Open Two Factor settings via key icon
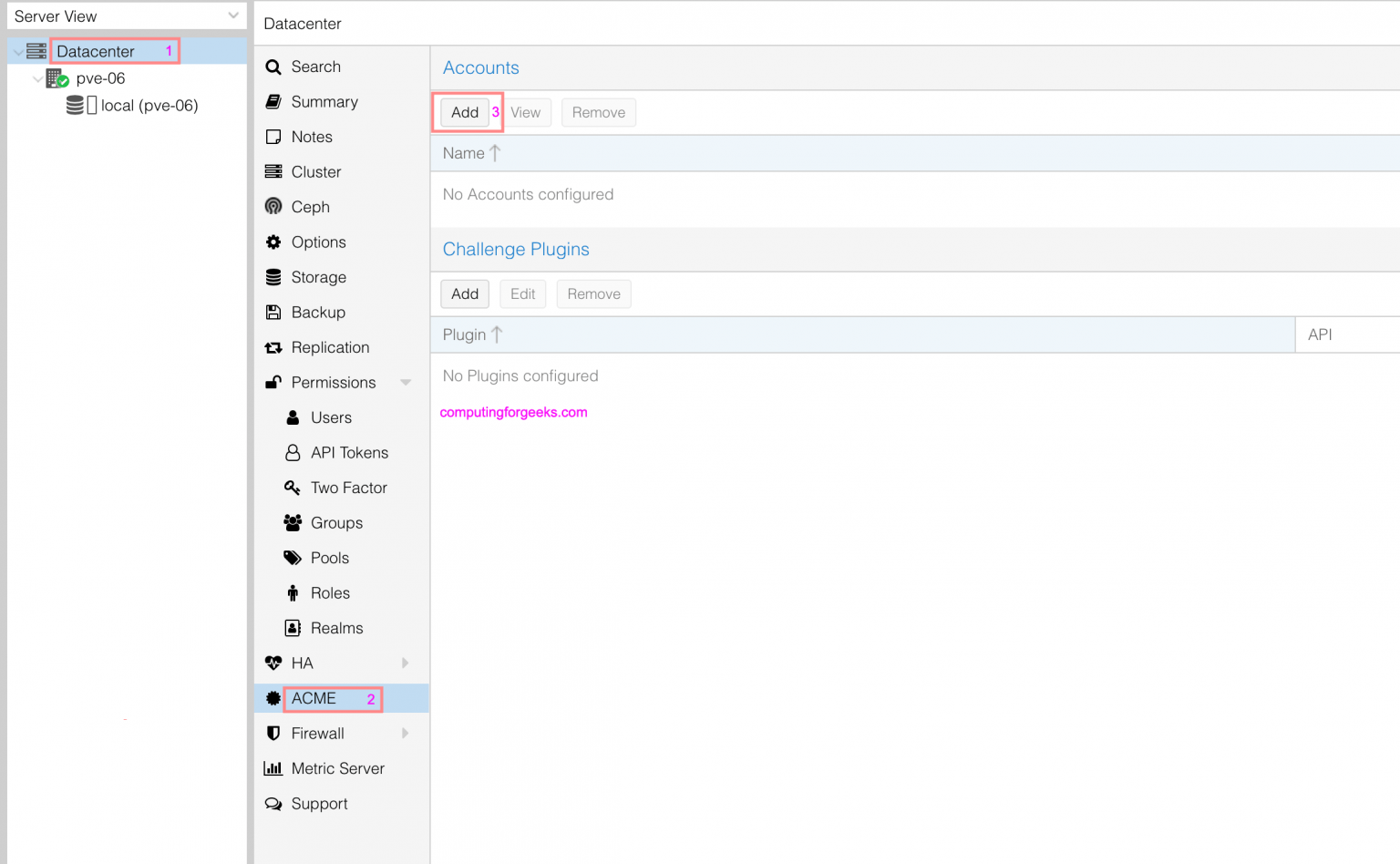The height and width of the screenshot is (864, 1400). 292,488
